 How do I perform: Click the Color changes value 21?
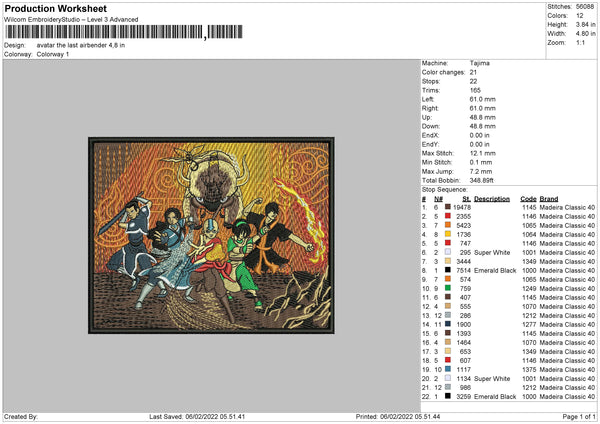473,72
